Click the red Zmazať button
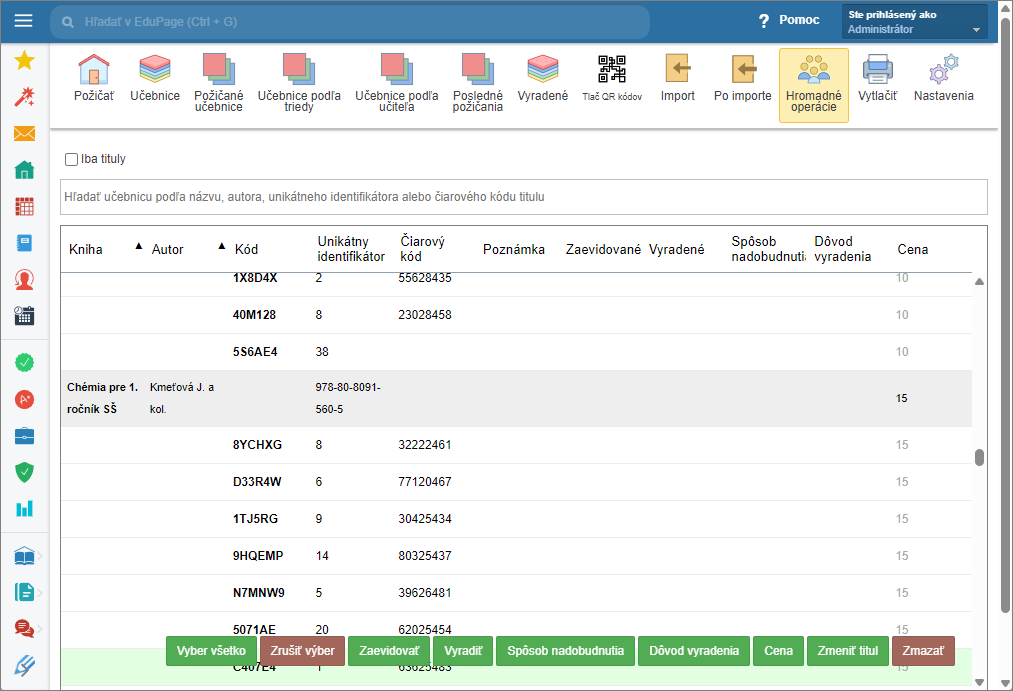The width and height of the screenshot is (1013, 691). 922,651
